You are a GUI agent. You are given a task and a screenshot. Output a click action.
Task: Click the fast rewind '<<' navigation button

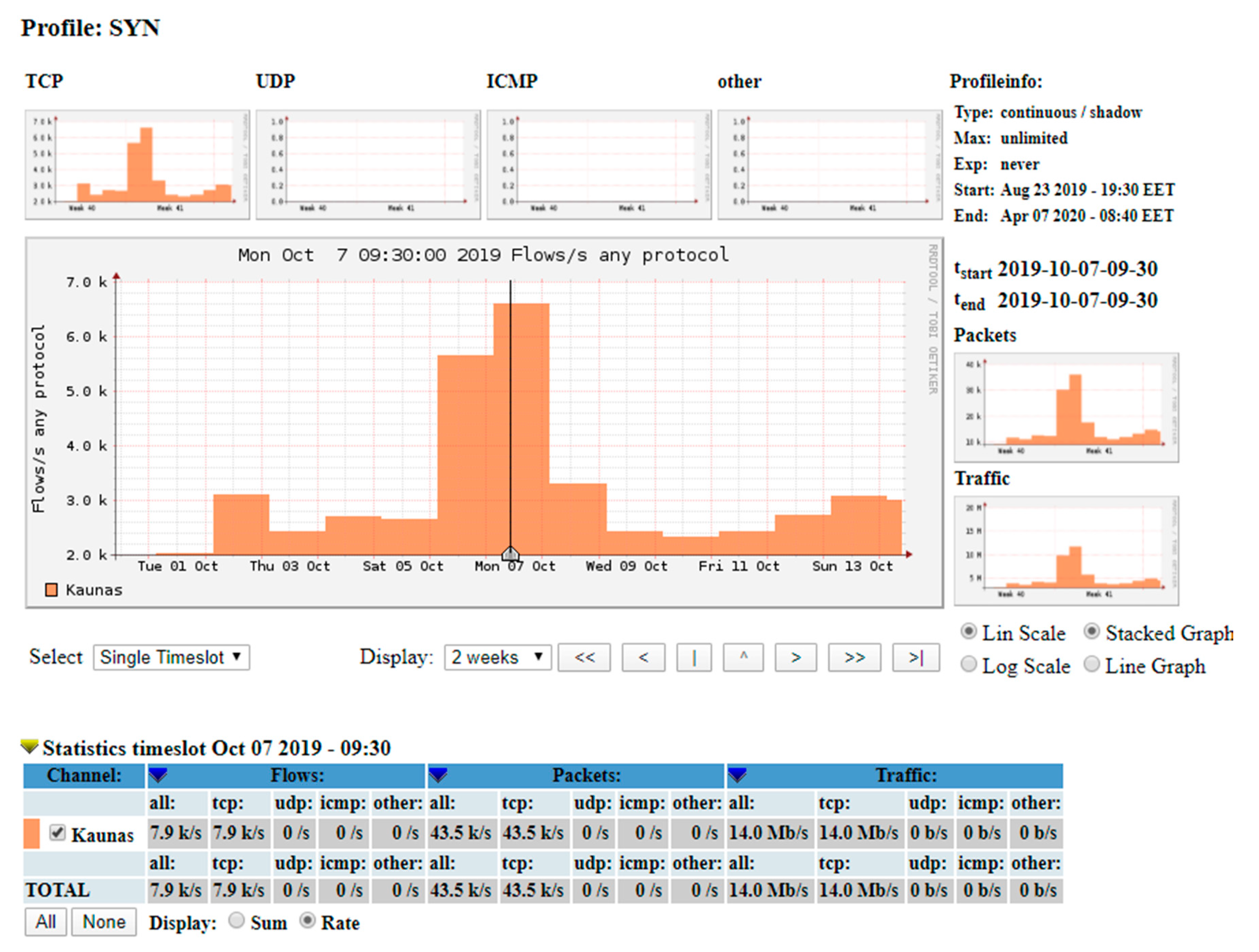pyautogui.click(x=584, y=658)
